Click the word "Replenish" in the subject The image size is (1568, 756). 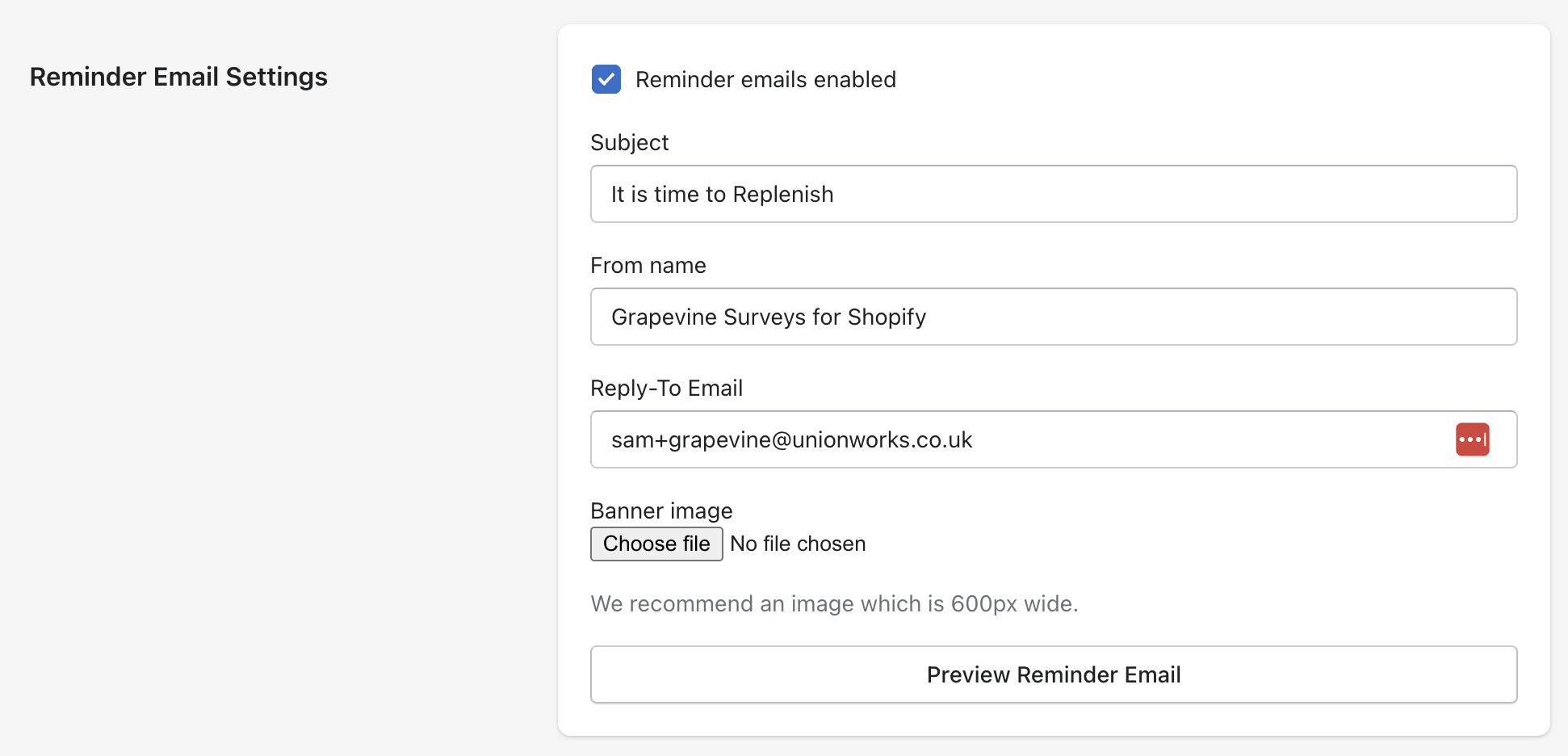click(x=783, y=195)
